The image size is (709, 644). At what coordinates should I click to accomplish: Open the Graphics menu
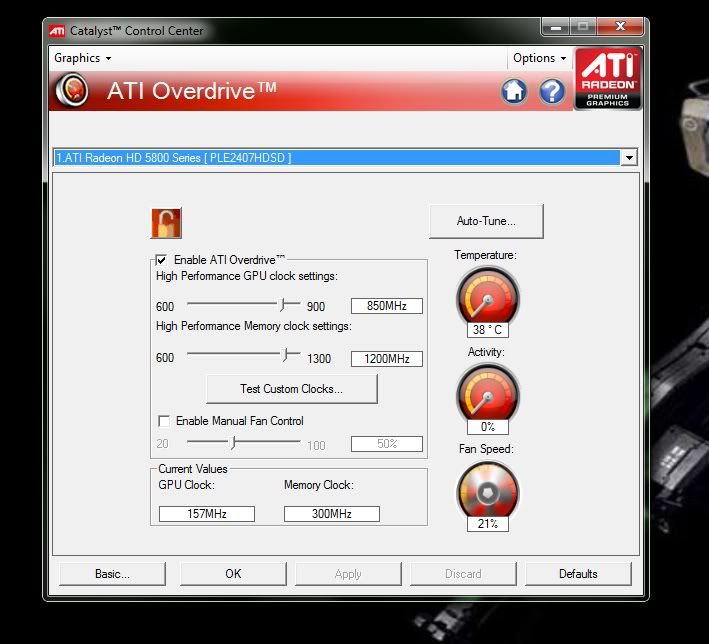[x=82, y=58]
